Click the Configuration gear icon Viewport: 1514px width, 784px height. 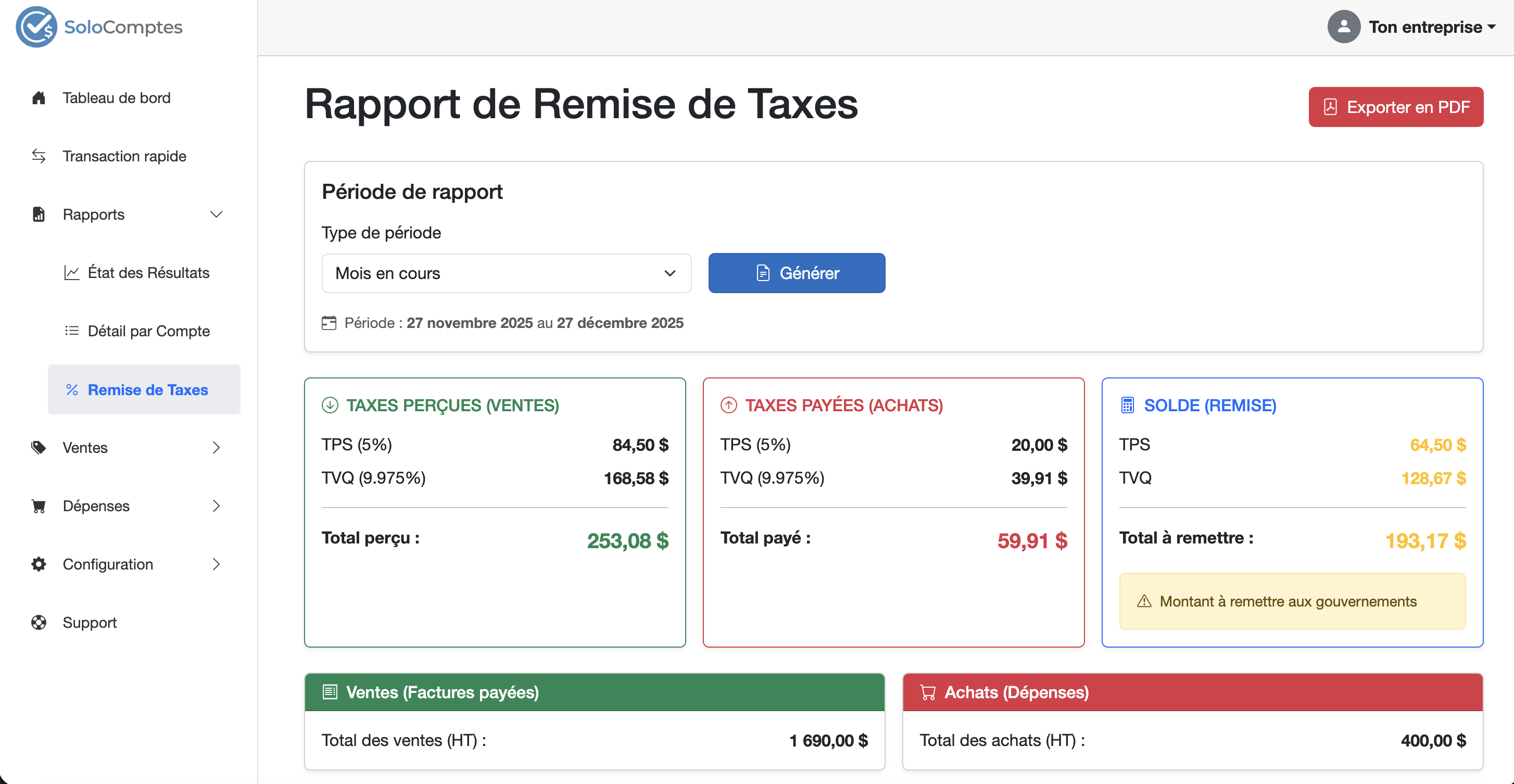pyautogui.click(x=39, y=564)
